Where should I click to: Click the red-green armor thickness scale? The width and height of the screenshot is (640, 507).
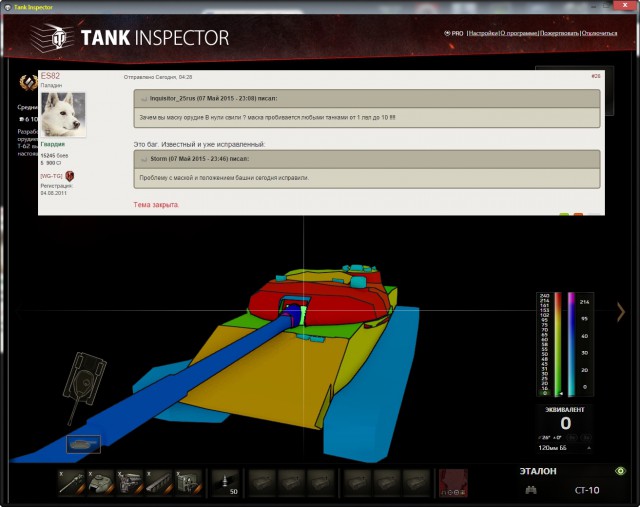(x=558, y=344)
